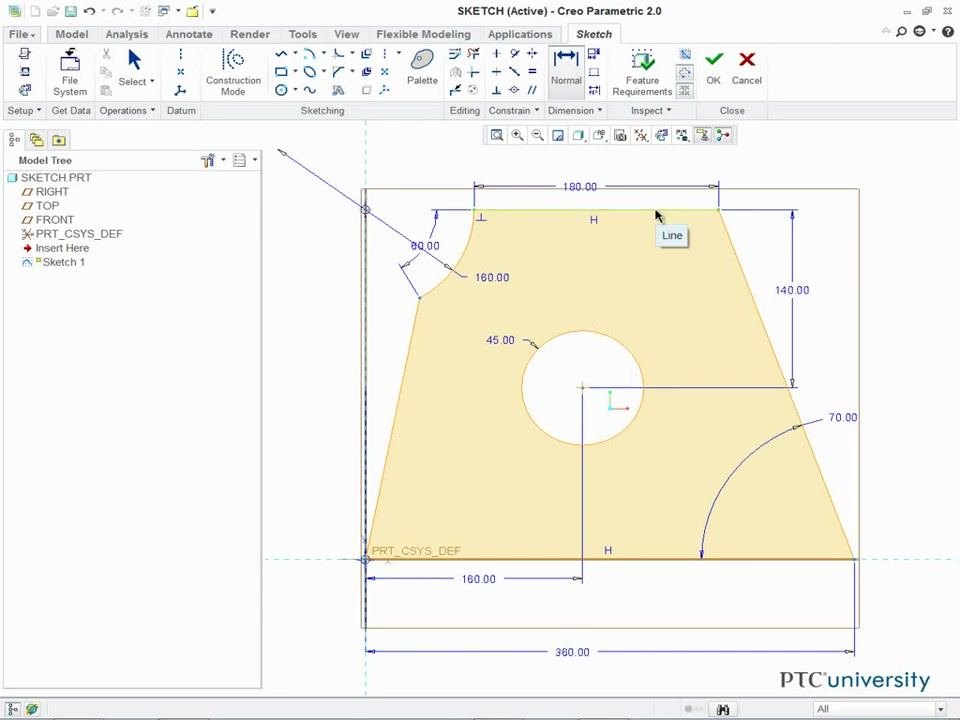
Task: Select the Text sketching tool
Action: pos(338,91)
